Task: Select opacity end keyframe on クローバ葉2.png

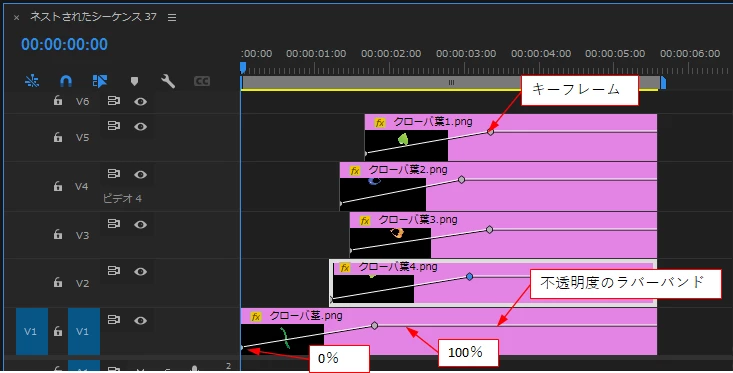Action: 461,180
